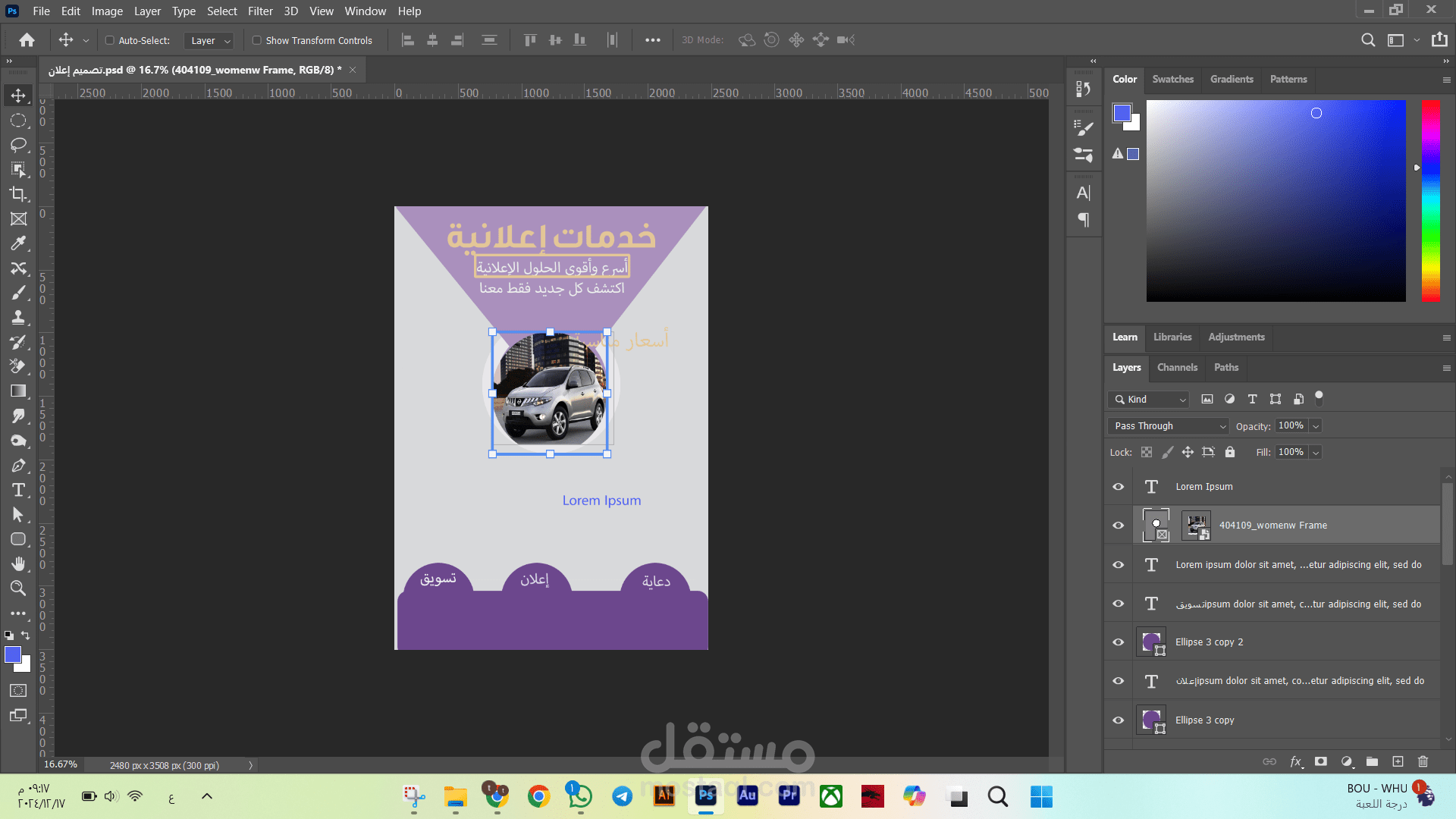Click the foreground color swatch in toolbar
The width and height of the screenshot is (1456, 819).
(13, 655)
